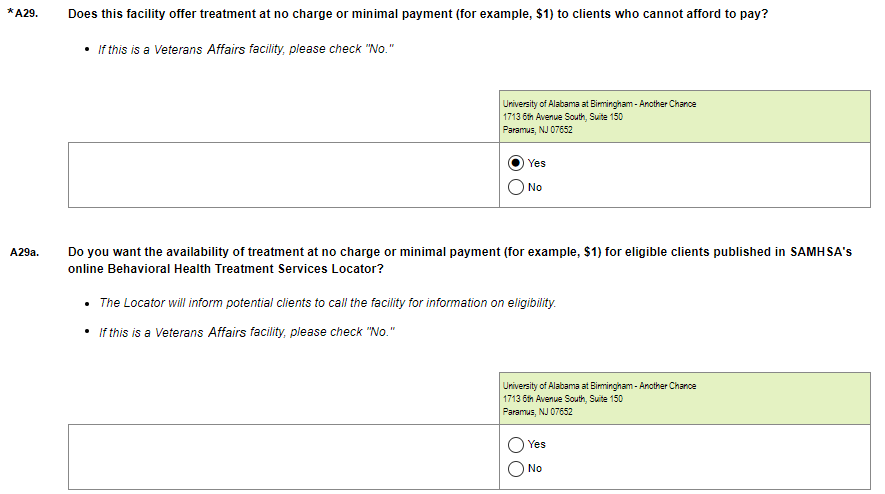Image resolution: width=885 pixels, height=494 pixels.
Task: Click the 'Yes' label text under A29
Action: coord(537,163)
